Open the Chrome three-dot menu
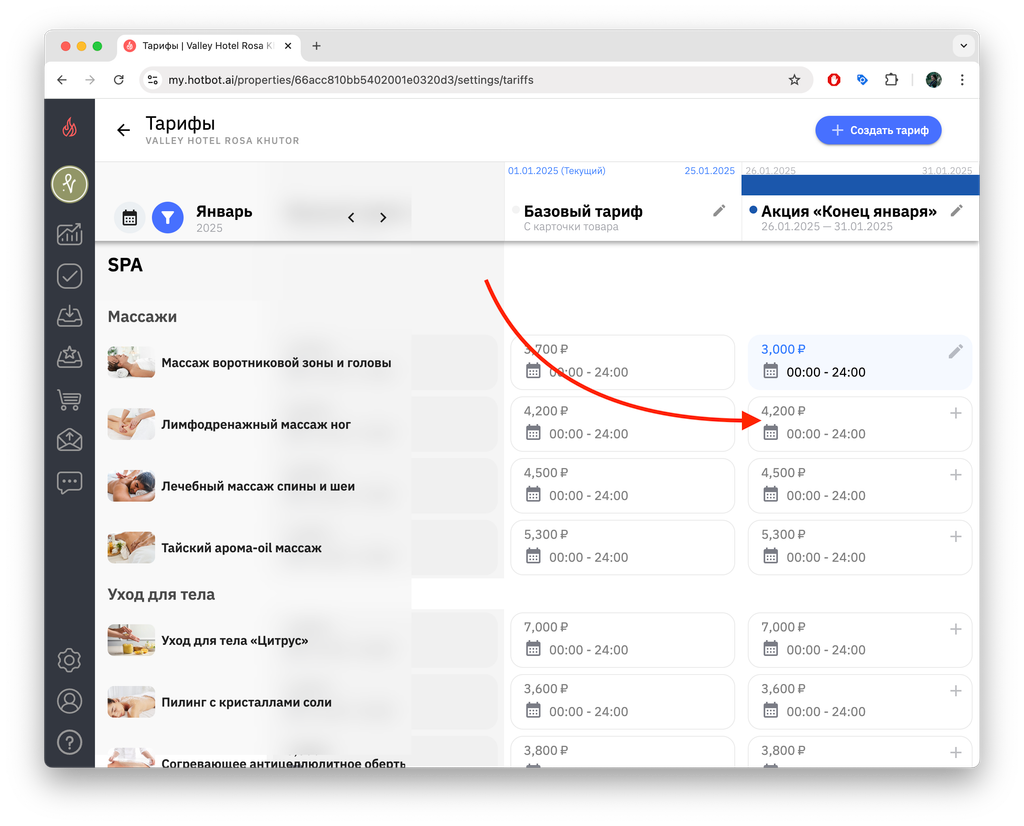Viewport: 1024px width, 826px height. [962, 80]
